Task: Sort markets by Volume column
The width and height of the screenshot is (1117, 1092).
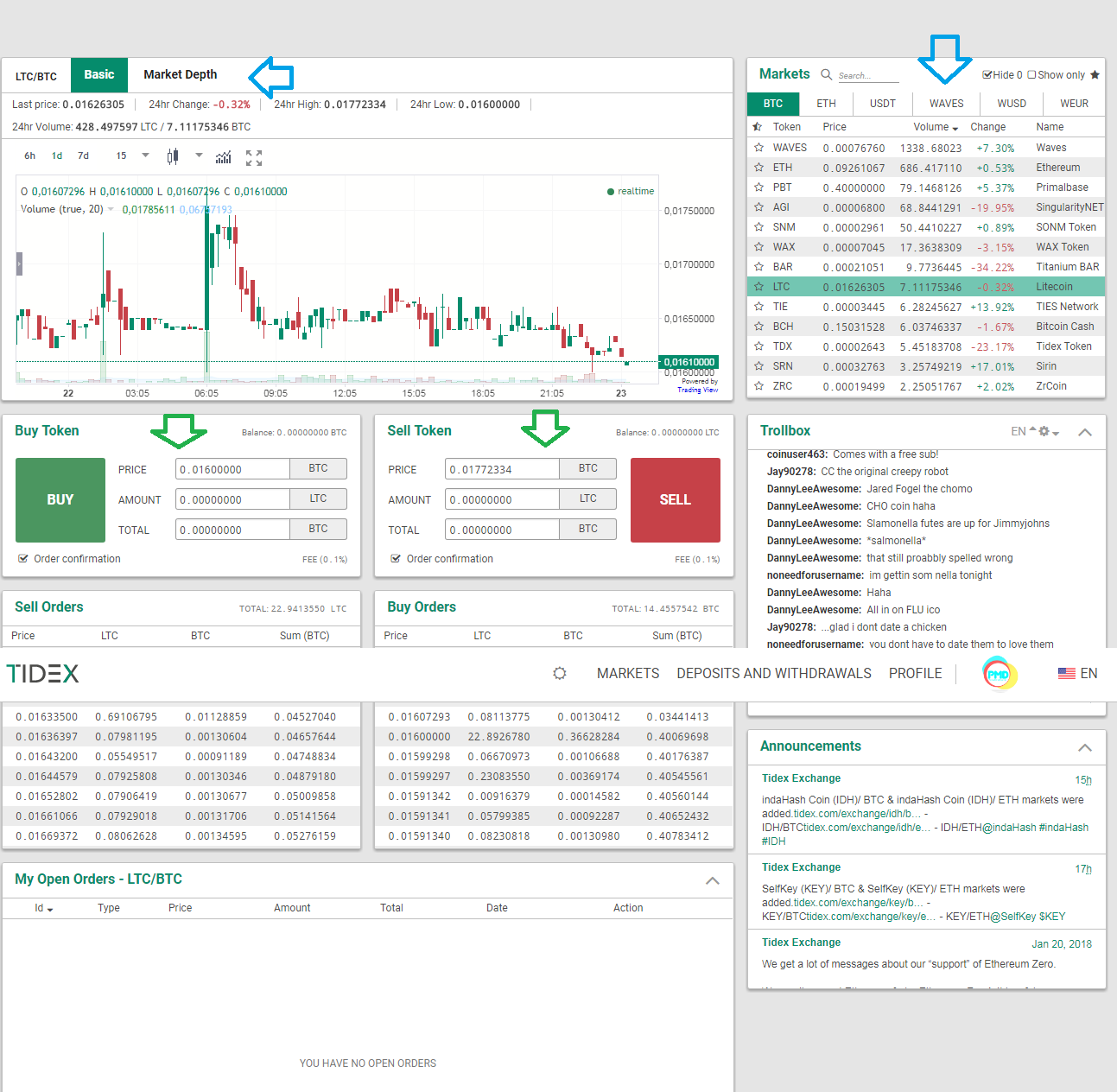Action: tap(936, 127)
